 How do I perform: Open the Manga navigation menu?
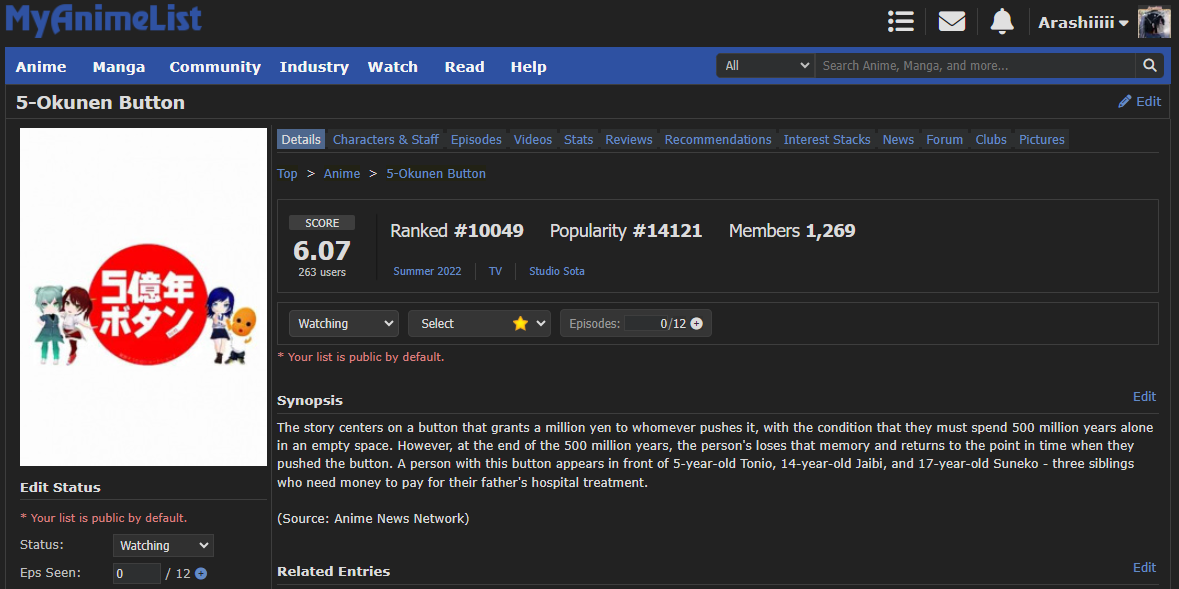pyautogui.click(x=119, y=67)
